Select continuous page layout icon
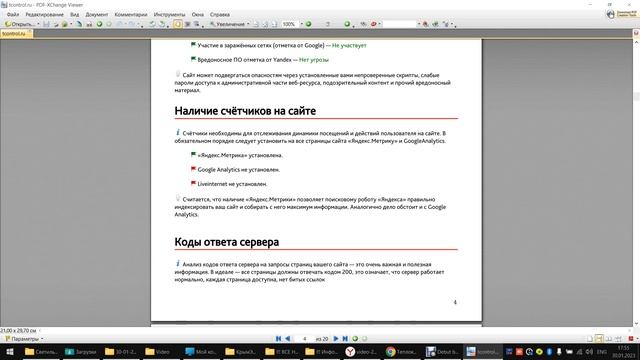This screenshot has width=640, height=360. 599,338
